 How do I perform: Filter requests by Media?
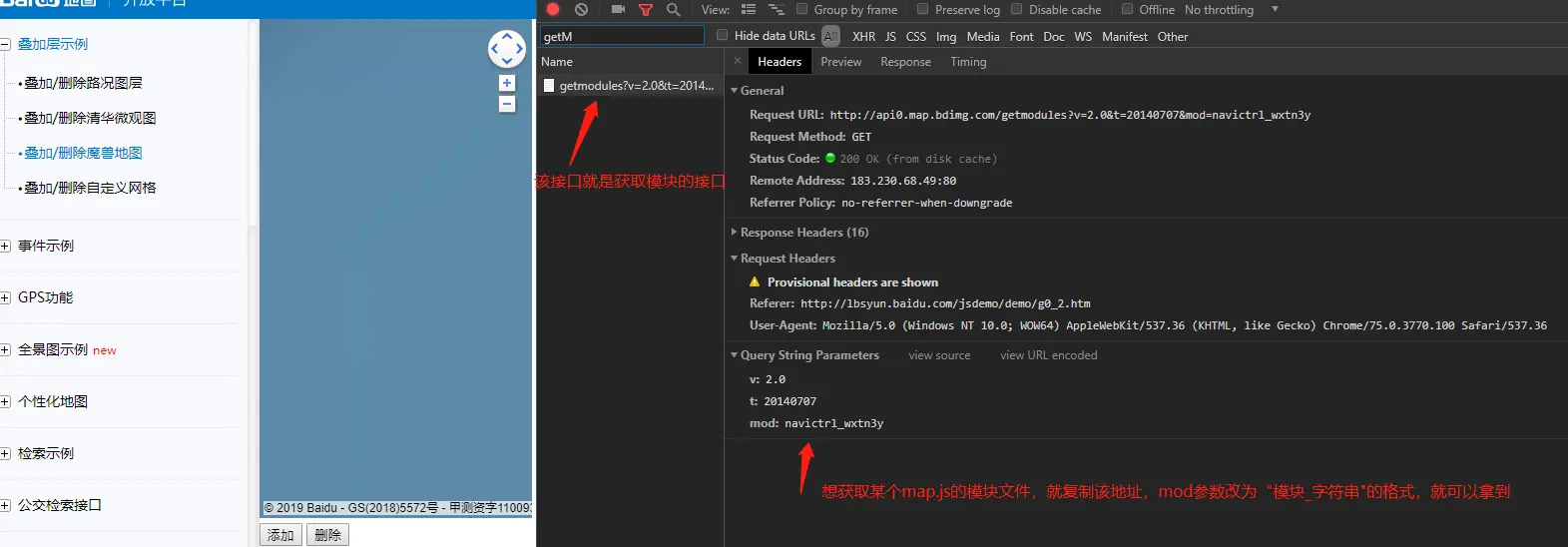tap(983, 37)
